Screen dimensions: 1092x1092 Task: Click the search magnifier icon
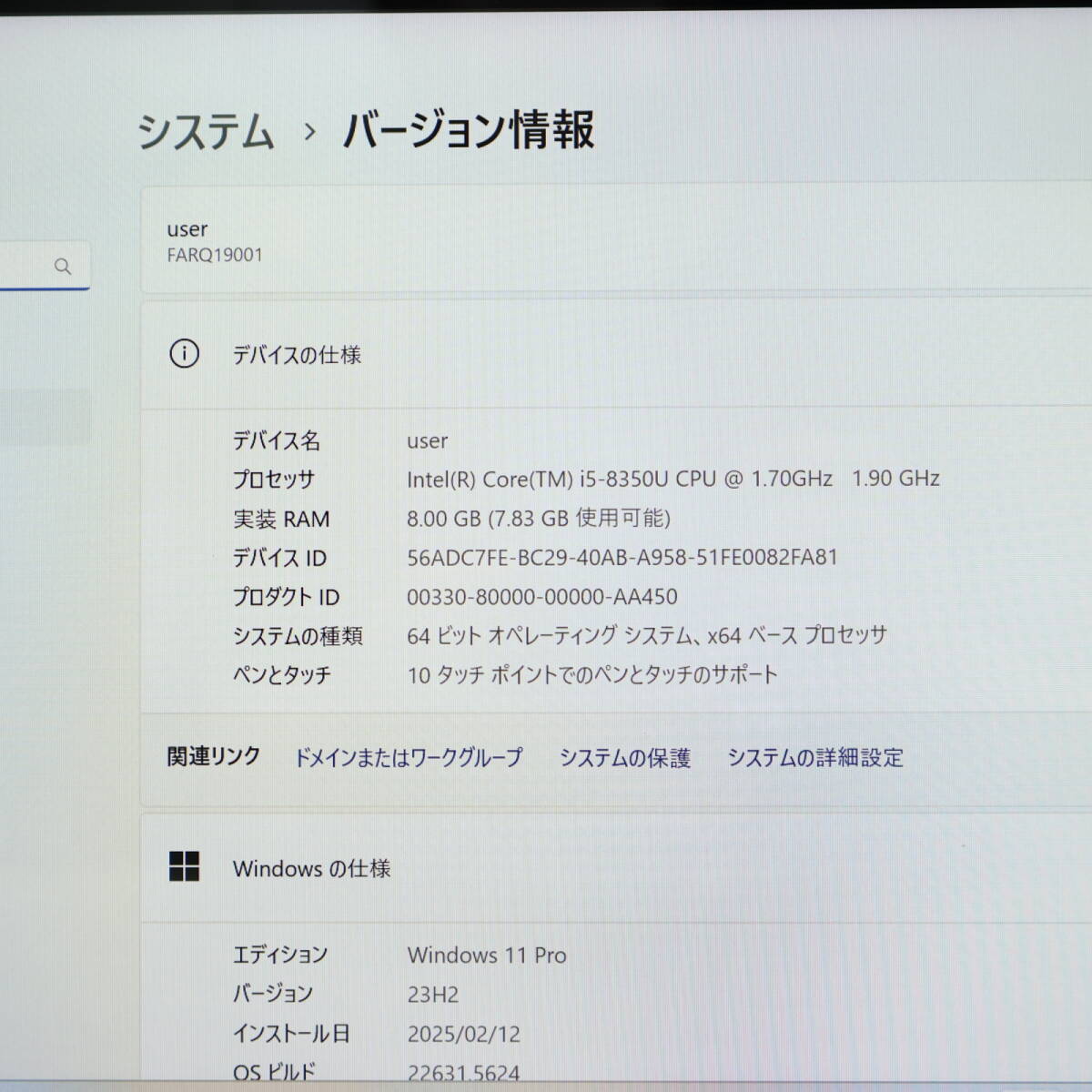tap(63, 266)
